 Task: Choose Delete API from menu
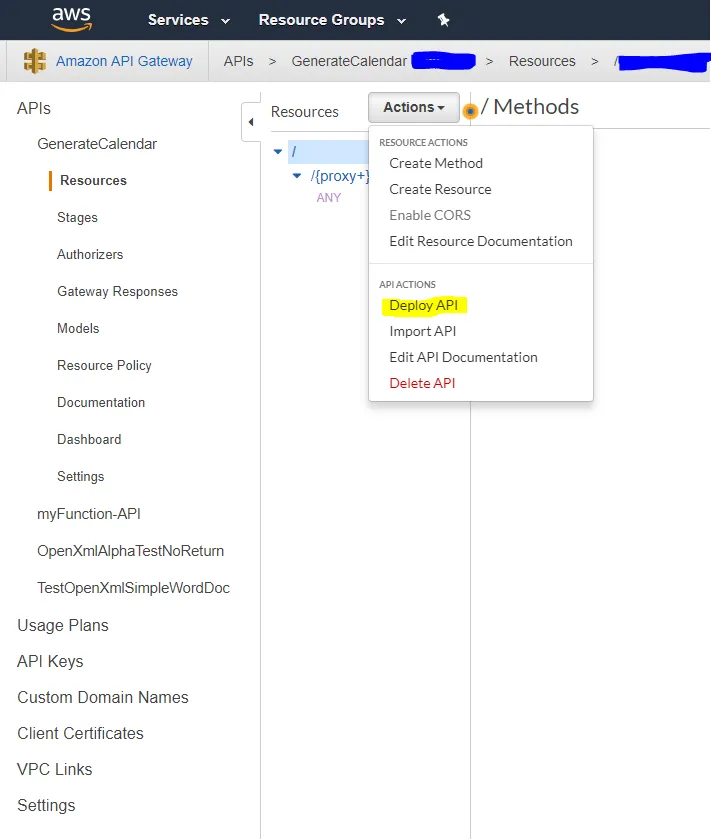tap(422, 383)
